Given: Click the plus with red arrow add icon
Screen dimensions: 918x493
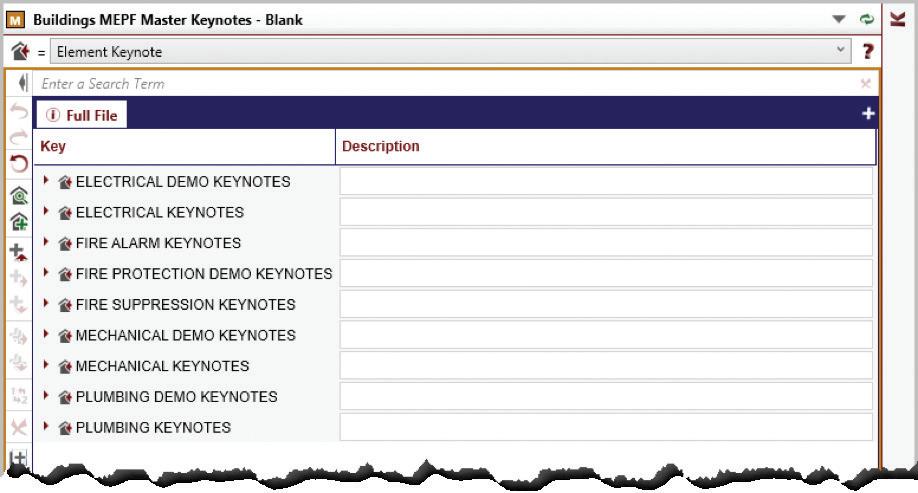Looking at the screenshot, I should [19, 252].
